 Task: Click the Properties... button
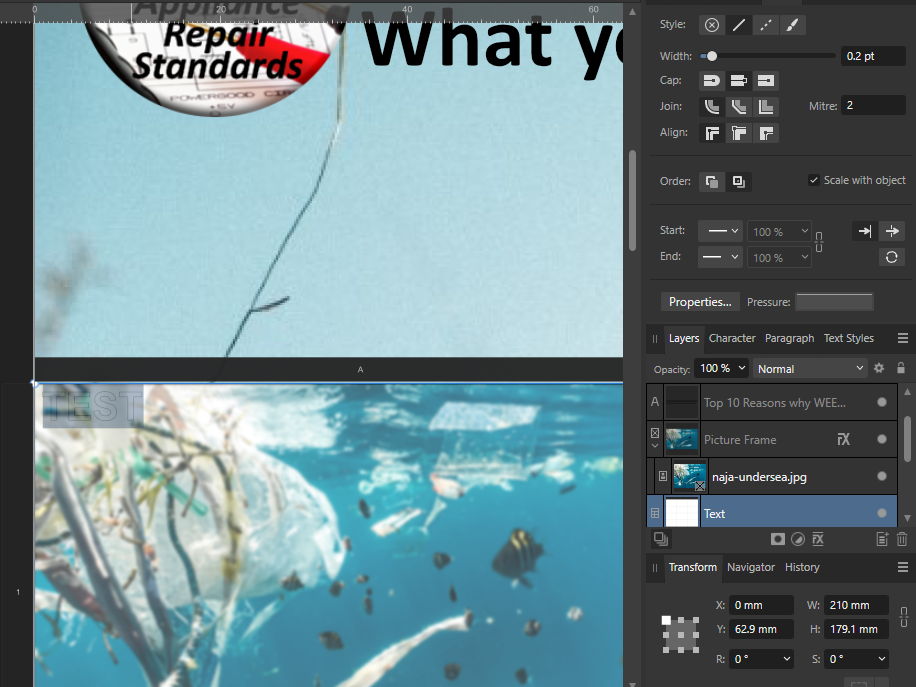tap(700, 301)
